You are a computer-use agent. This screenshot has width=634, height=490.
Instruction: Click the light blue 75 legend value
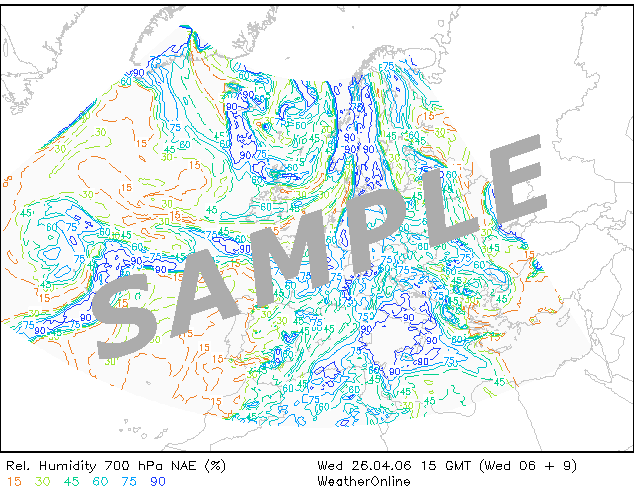pyautogui.click(x=129, y=482)
